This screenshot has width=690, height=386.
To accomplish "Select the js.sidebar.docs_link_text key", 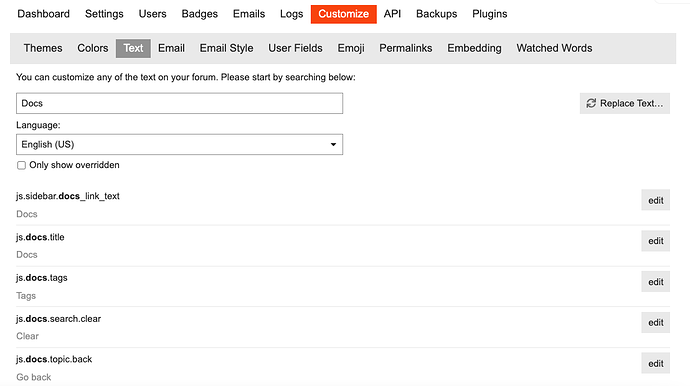I will click(x=68, y=196).
